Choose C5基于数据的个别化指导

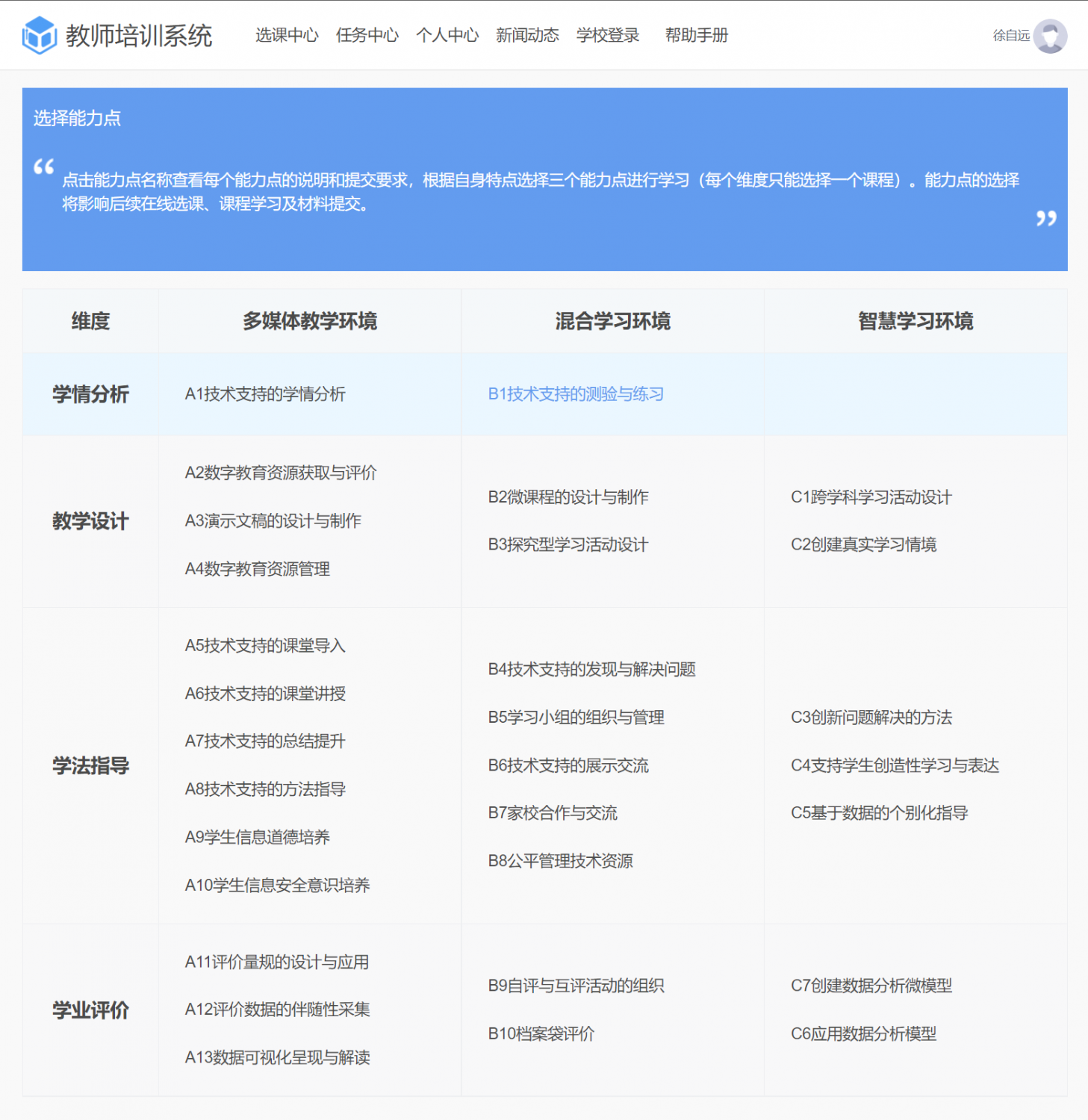click(880, 813)
